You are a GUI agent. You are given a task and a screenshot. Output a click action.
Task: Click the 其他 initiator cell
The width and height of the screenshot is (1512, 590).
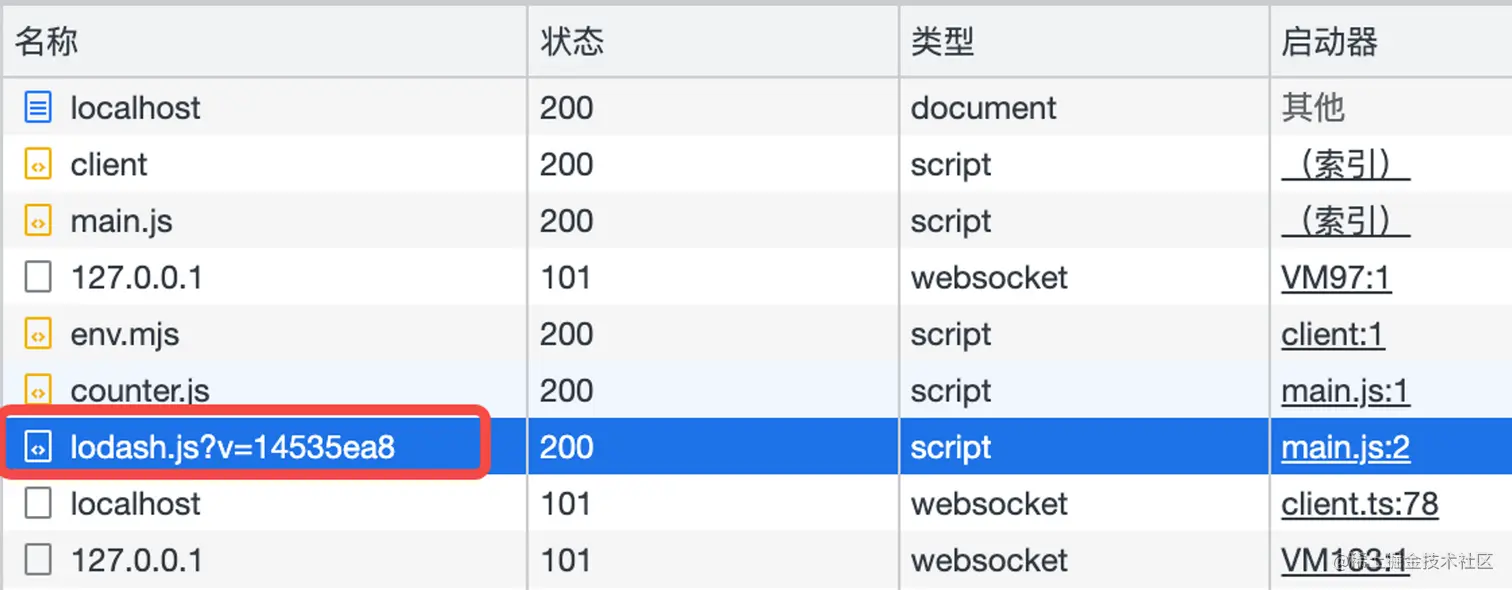pos(1313,108)
